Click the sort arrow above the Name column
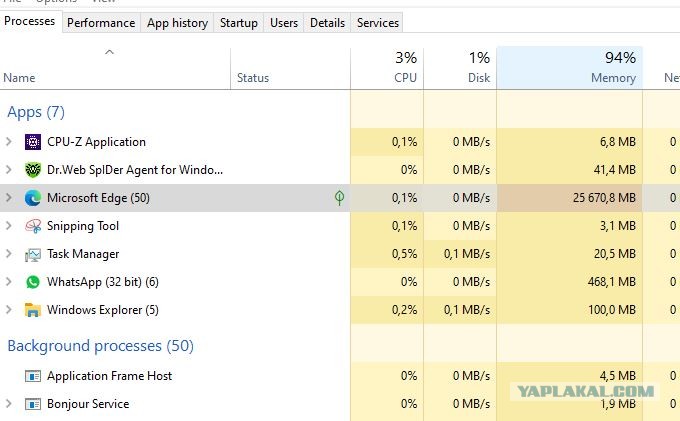Screen dimensions: 680x421 click(x=109, y=52)
